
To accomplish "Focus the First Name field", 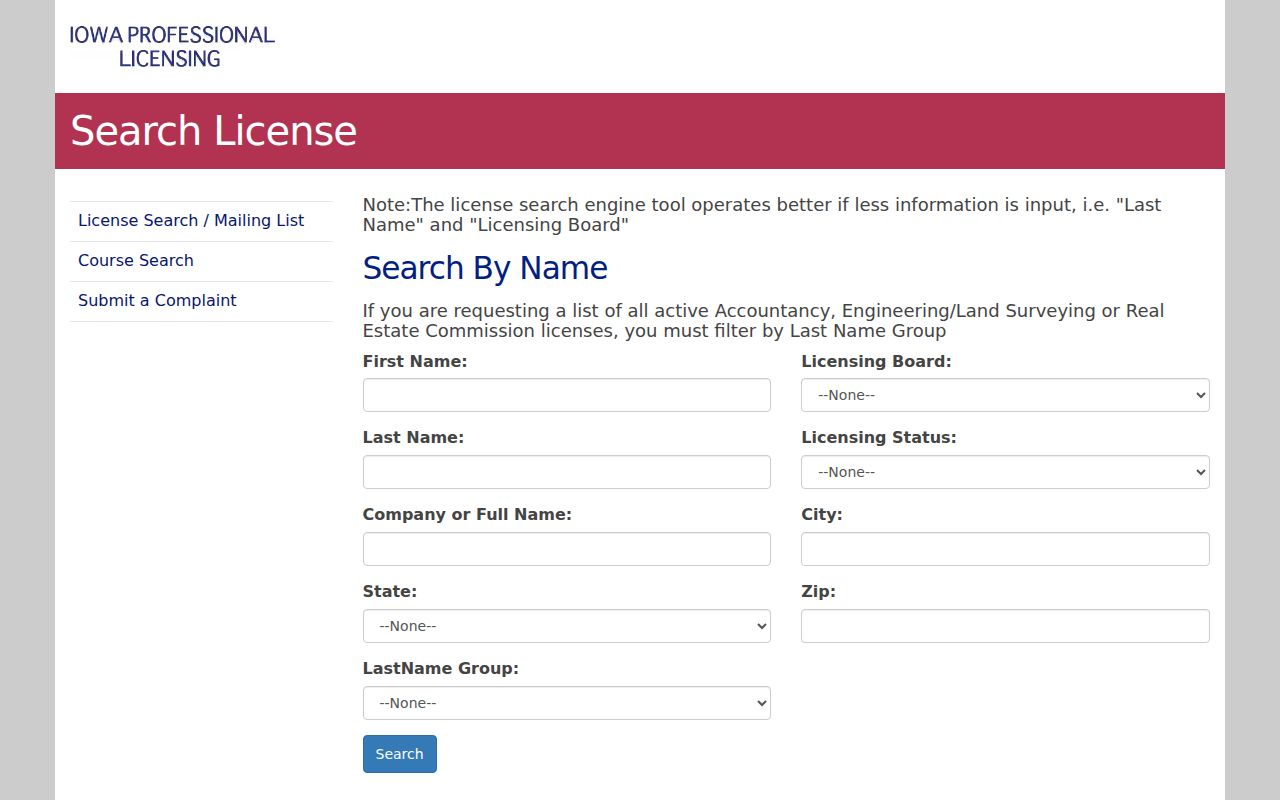I will click(x=567, y=395).
